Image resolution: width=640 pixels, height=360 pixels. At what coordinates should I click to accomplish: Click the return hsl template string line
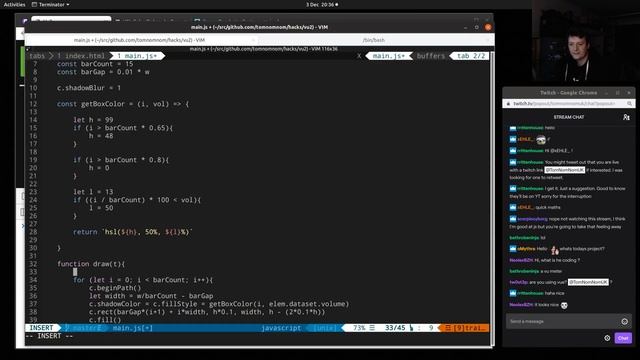click(132, 232)
